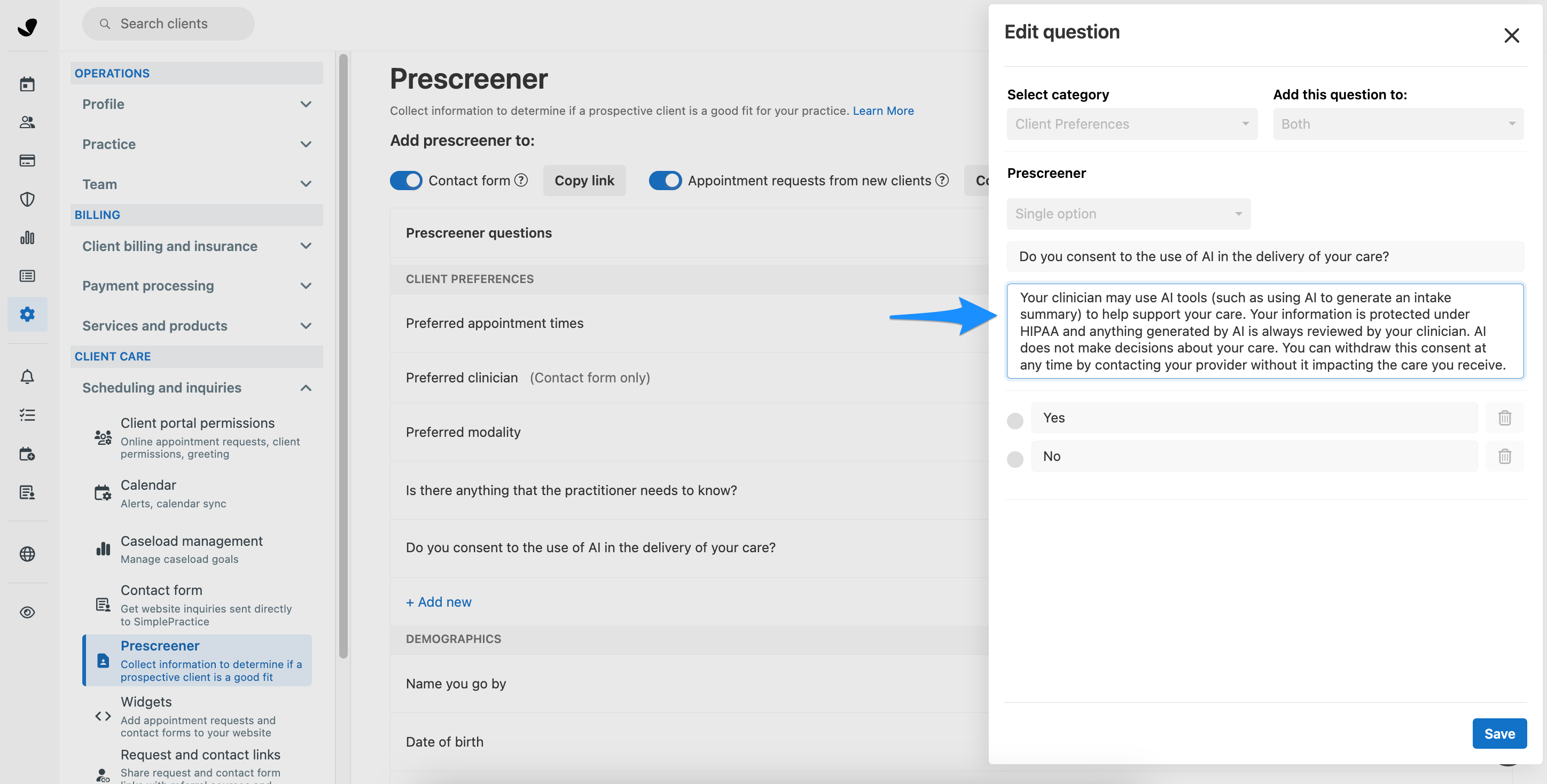Screen dimensions: 1547x784
Task: Open the eye icon in left rail
Action: click(27, 613)
